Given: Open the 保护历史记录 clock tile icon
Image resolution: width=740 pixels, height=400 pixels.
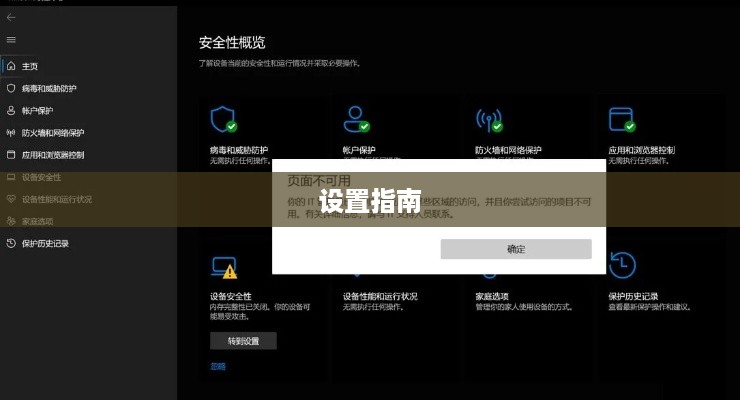Looking at the screenshot, I should pos(622,265).
